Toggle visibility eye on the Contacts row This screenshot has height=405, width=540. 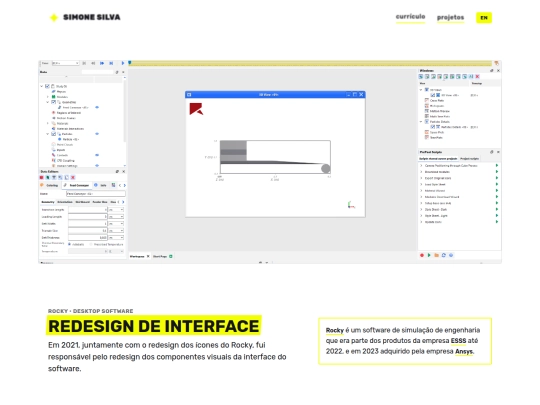[x=97, y=155]
